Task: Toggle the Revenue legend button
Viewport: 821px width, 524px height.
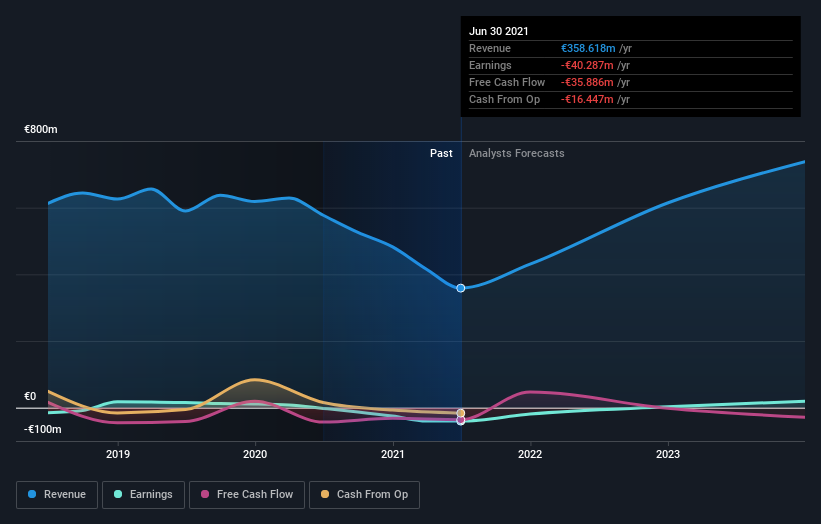Action: coord(57,495)
